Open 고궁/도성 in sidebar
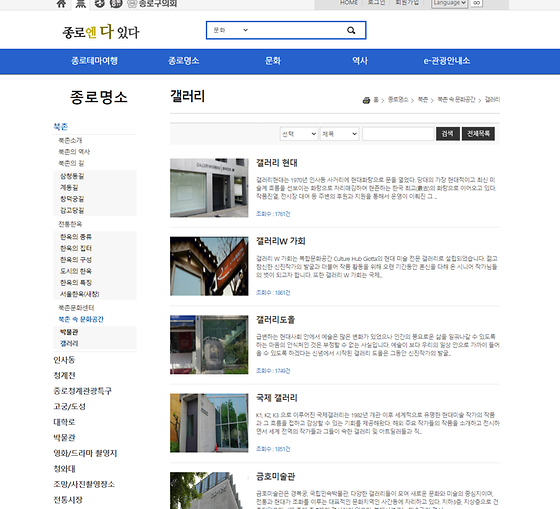 pos(70,406)
